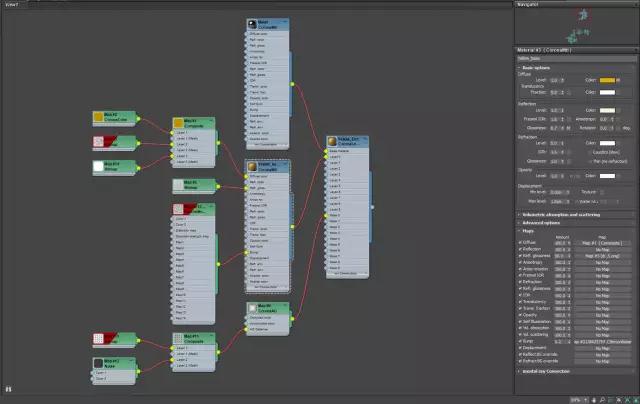Toggle the Bump map checkbox
This screenshot has width=640, height=404.
pos(520,341)
